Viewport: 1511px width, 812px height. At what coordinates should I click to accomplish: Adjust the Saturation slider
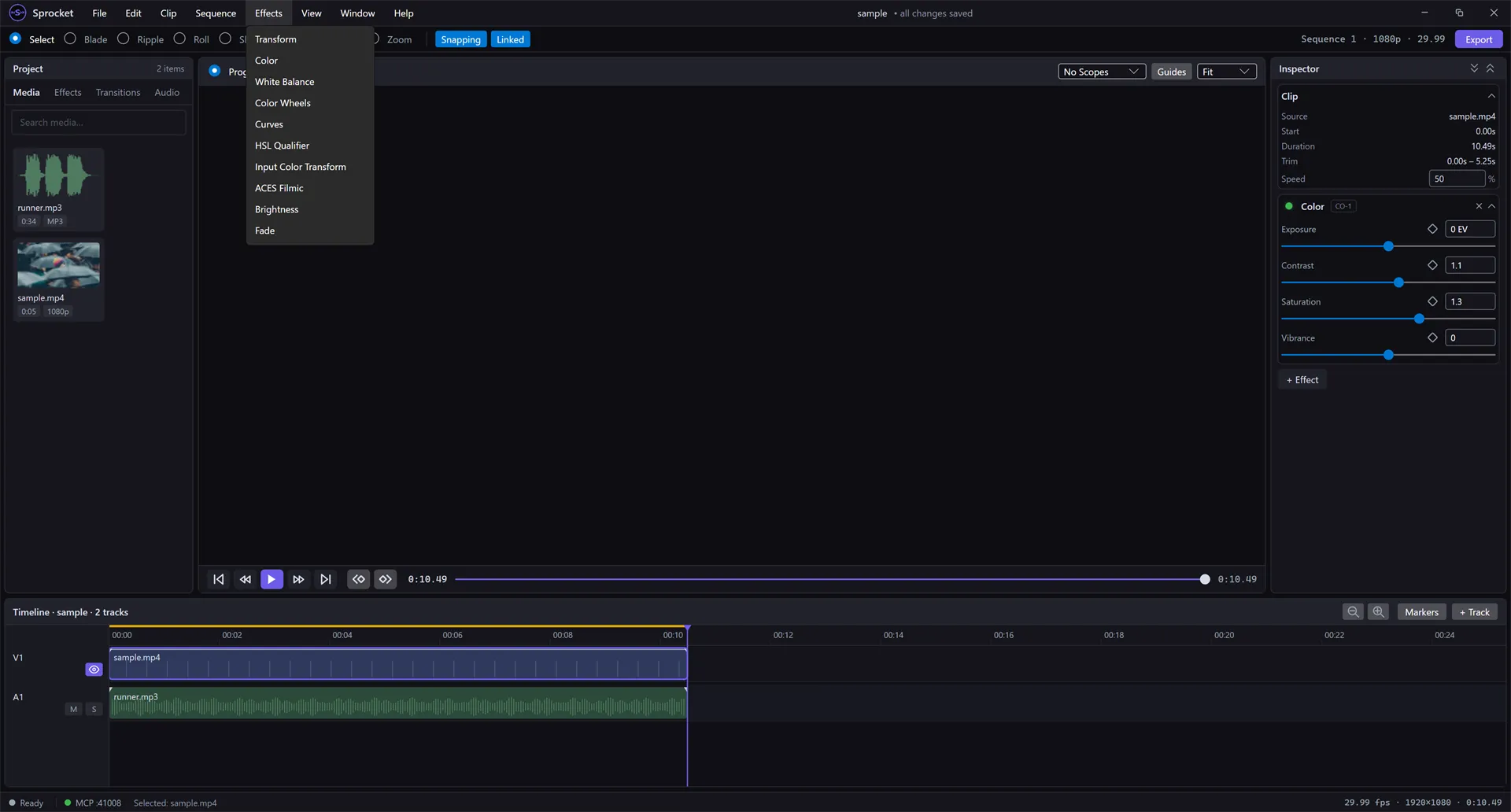1388,319
